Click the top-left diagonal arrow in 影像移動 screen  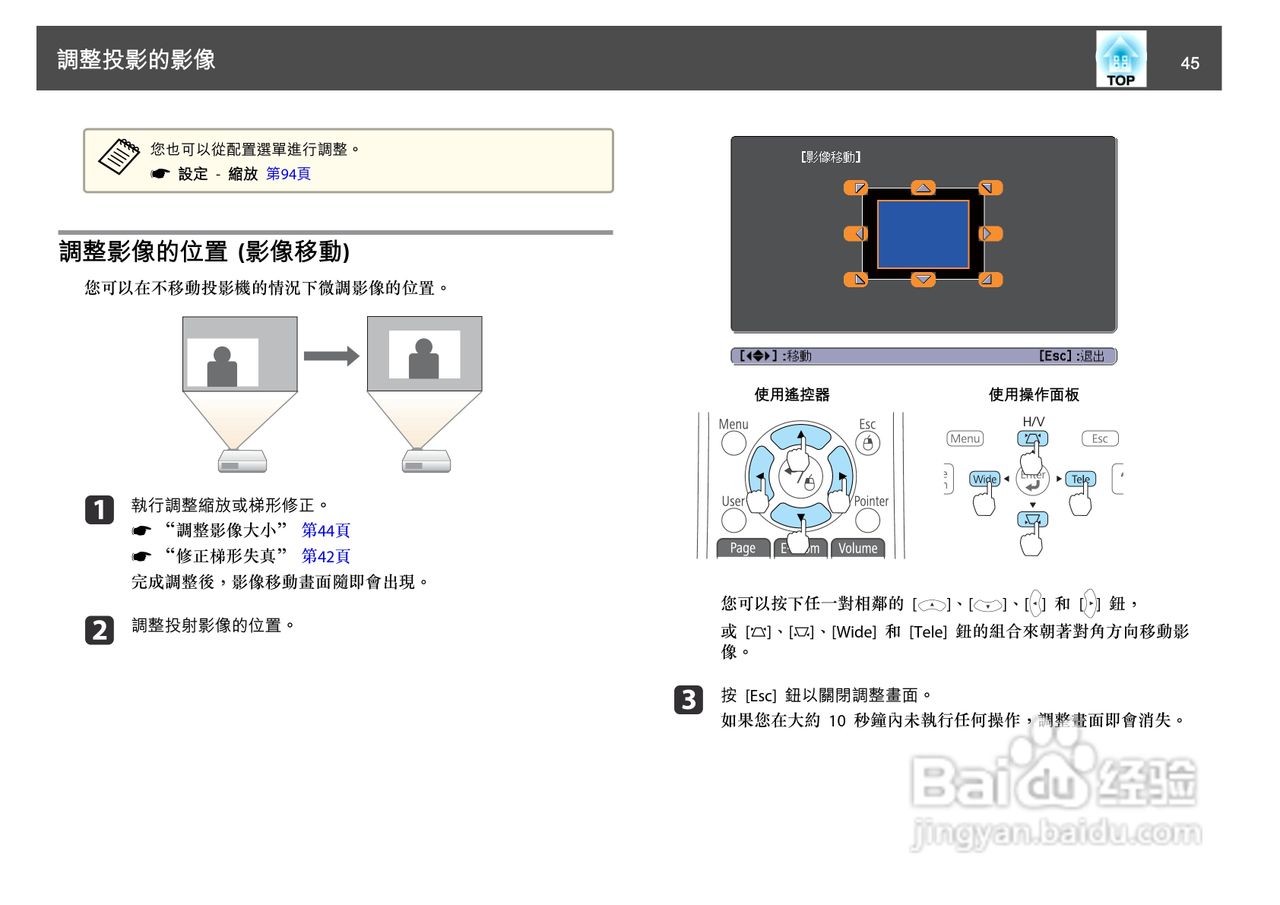858,186
